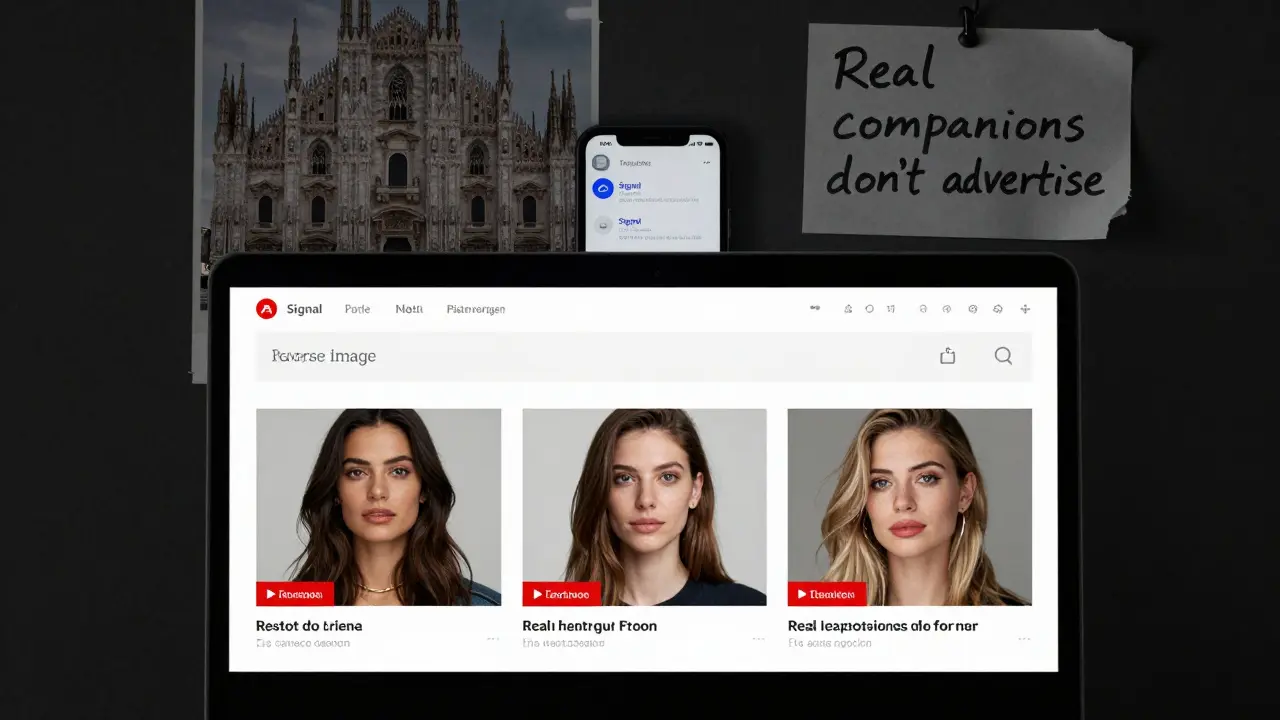Open the first video thumbnail

click(378, 506)
